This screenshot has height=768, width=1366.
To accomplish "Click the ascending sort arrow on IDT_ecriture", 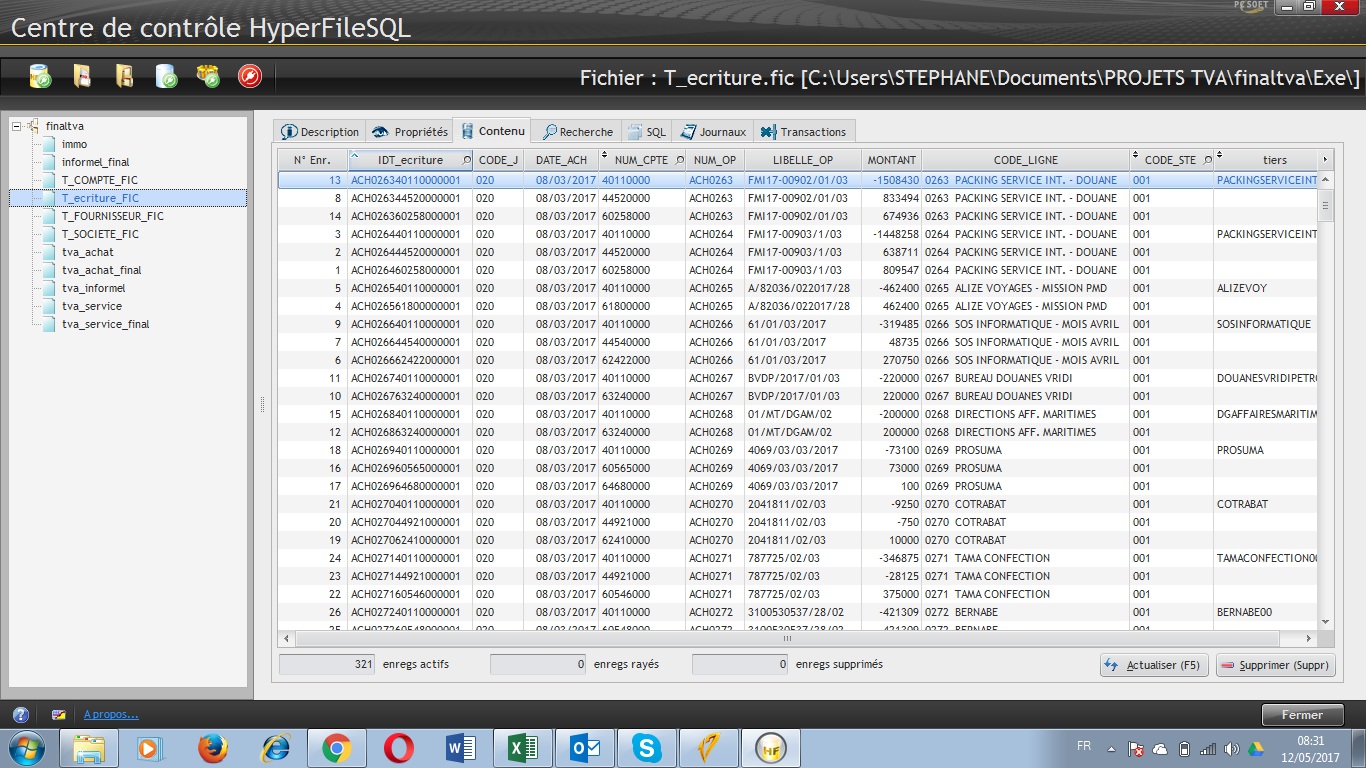I will [x=354, y=156].
